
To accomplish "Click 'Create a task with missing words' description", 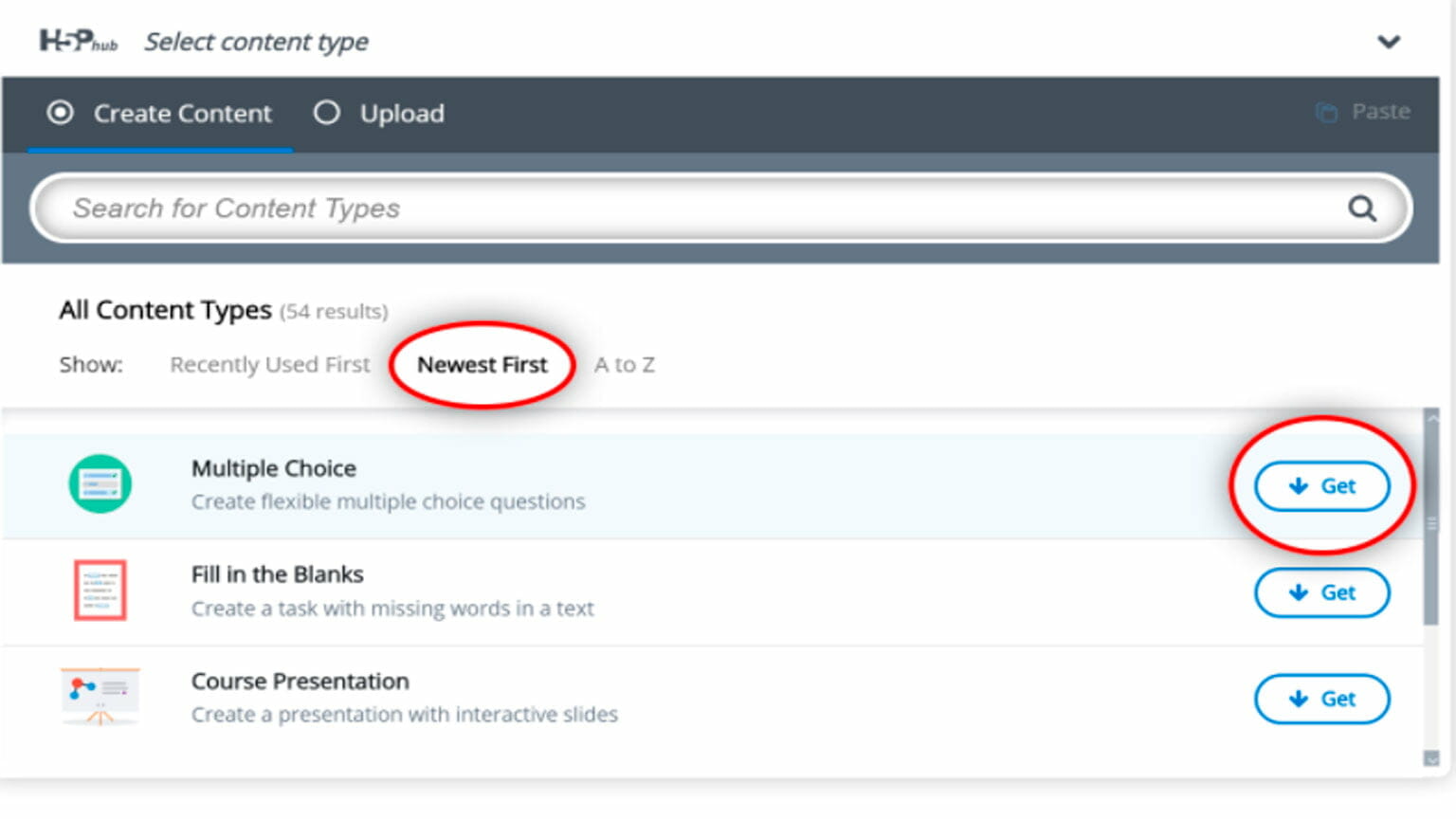I will (392, 609).
